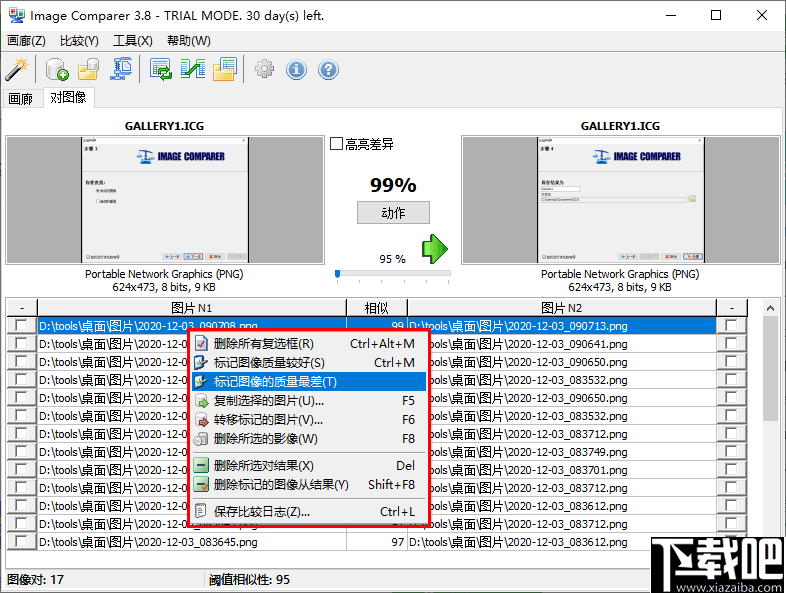Tick right checkbox for 083749.png row
The width and height of the screenshot is (786, 593).
731,452
